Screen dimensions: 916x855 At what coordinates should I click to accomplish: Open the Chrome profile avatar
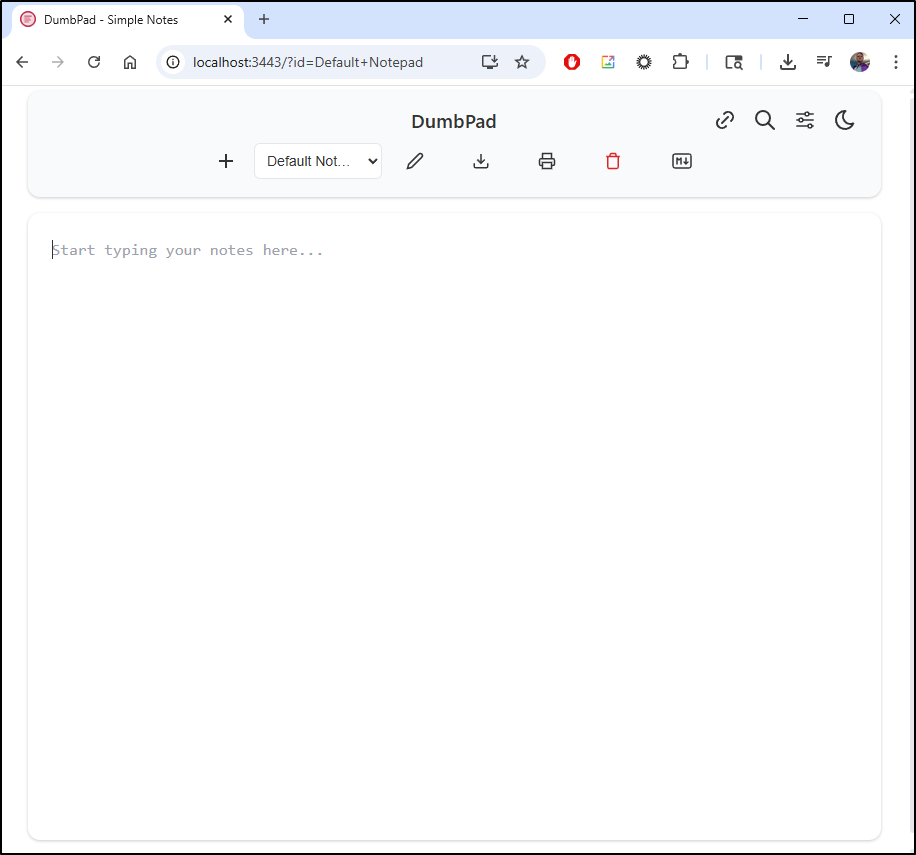(x=860, y=62)
